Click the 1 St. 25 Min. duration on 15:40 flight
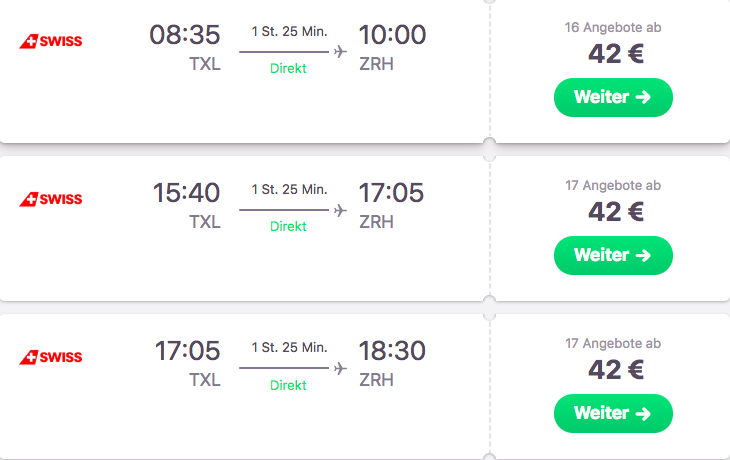This screenshot has height=460, width=730. pyautogui.click(x=290, y=189)
